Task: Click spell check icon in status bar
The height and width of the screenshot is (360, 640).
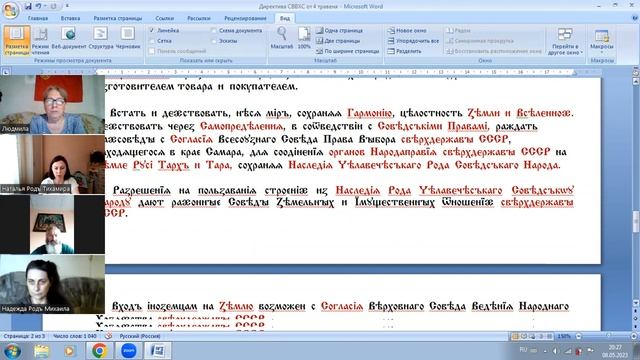Action: [x=109, y=336]
